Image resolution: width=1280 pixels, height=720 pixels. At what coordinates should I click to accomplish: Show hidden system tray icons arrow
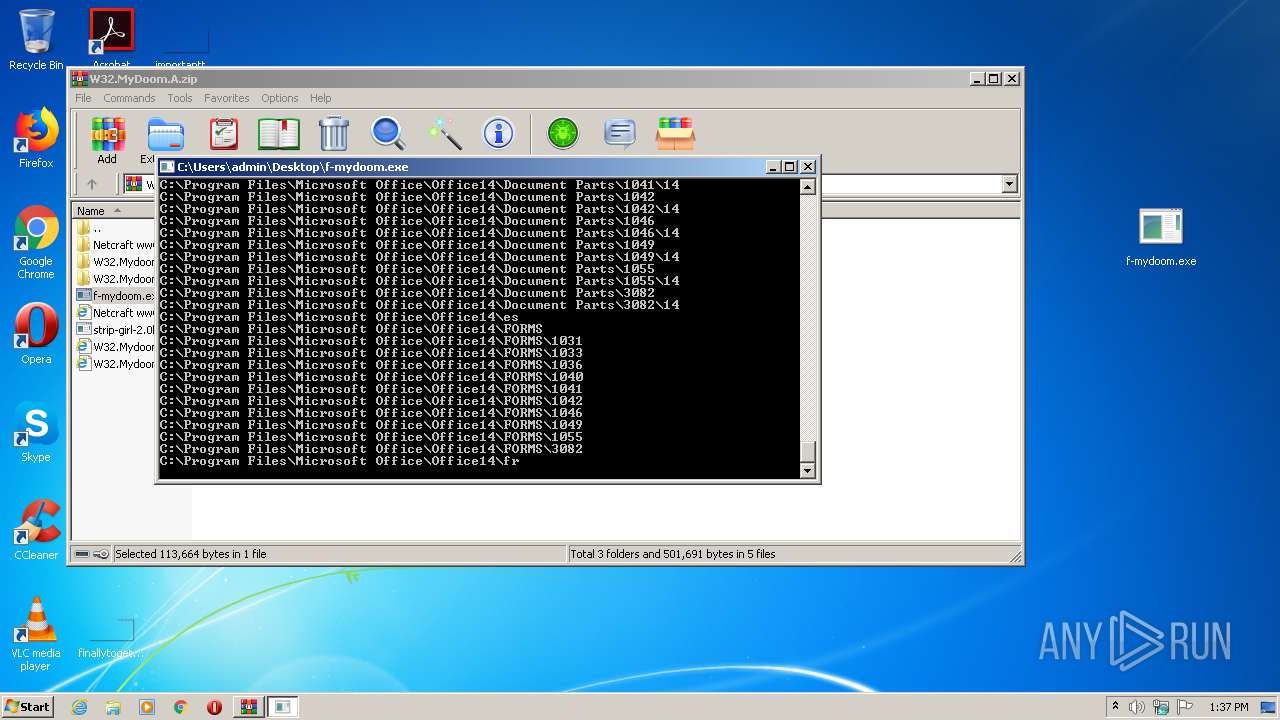(1115, 707)
